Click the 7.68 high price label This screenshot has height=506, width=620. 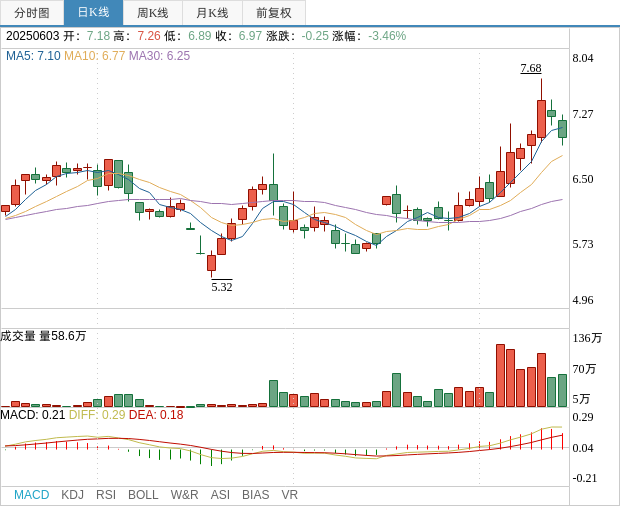tap(531, 68)
